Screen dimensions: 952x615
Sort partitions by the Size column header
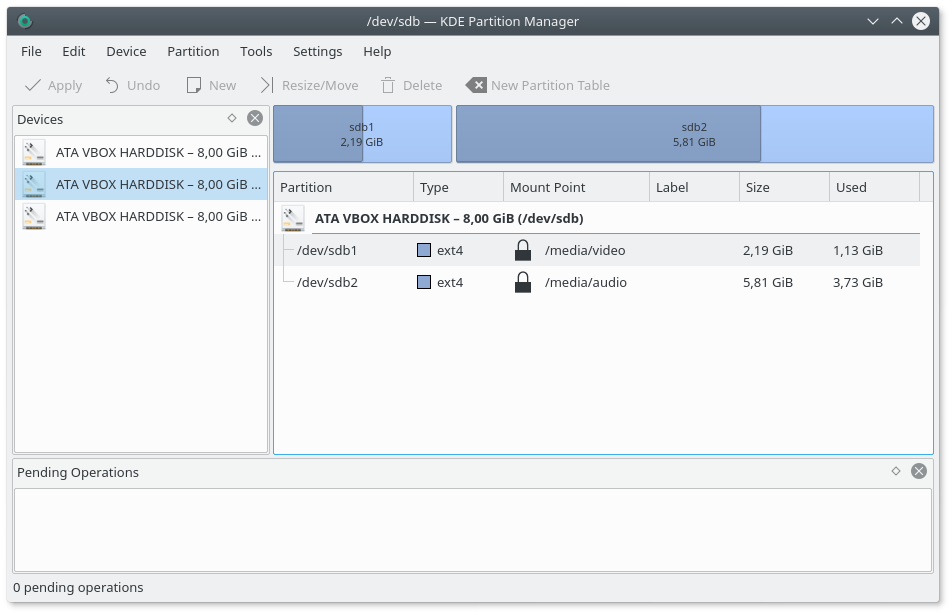783,187
